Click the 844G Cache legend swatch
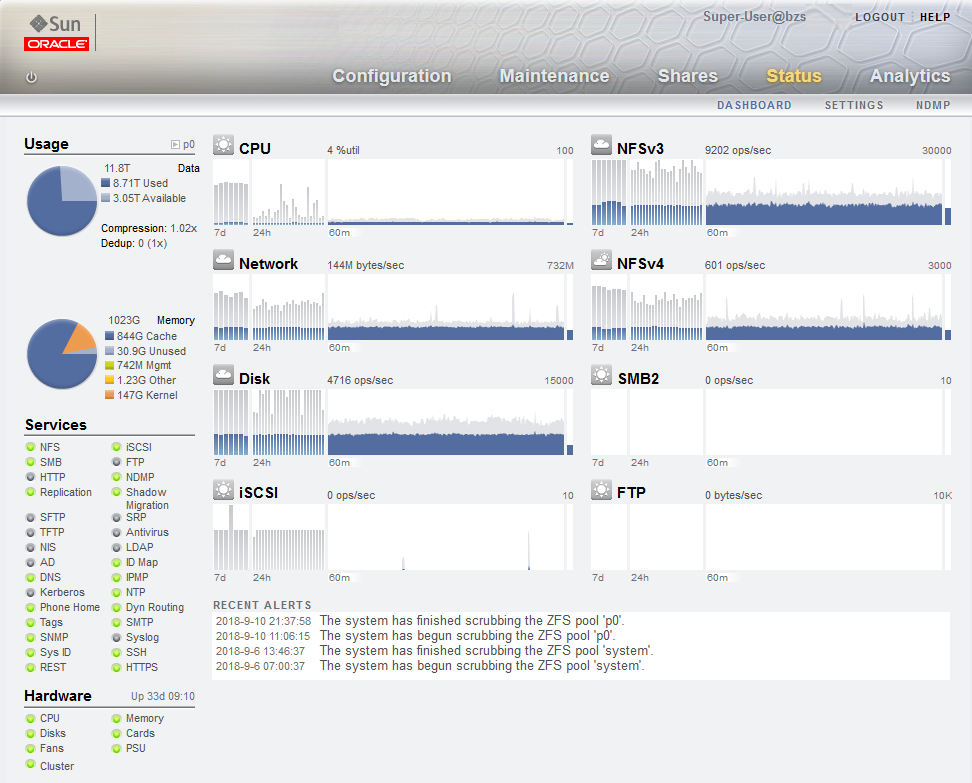 click(x=110, y=336)
